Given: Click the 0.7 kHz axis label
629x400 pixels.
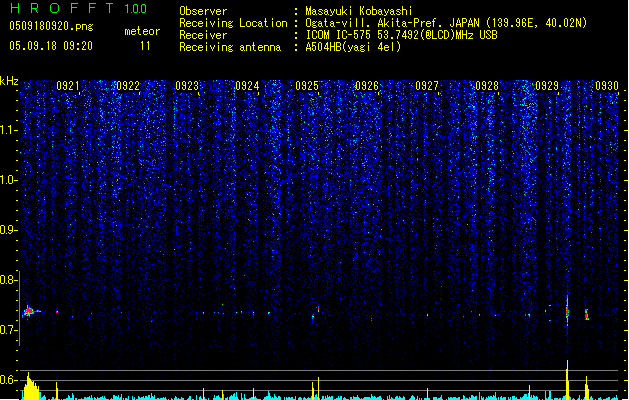Looking at the screenshot, I should [9, 330].
